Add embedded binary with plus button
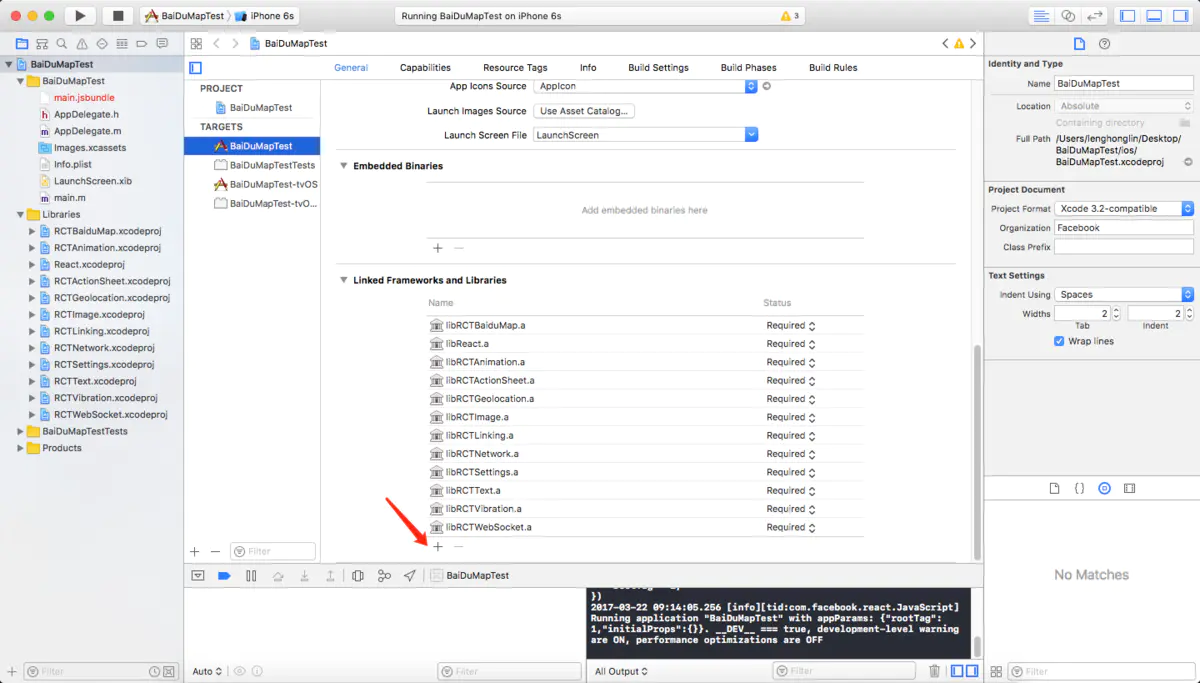The image size is (1200, 683). click(x=438, y=248)
